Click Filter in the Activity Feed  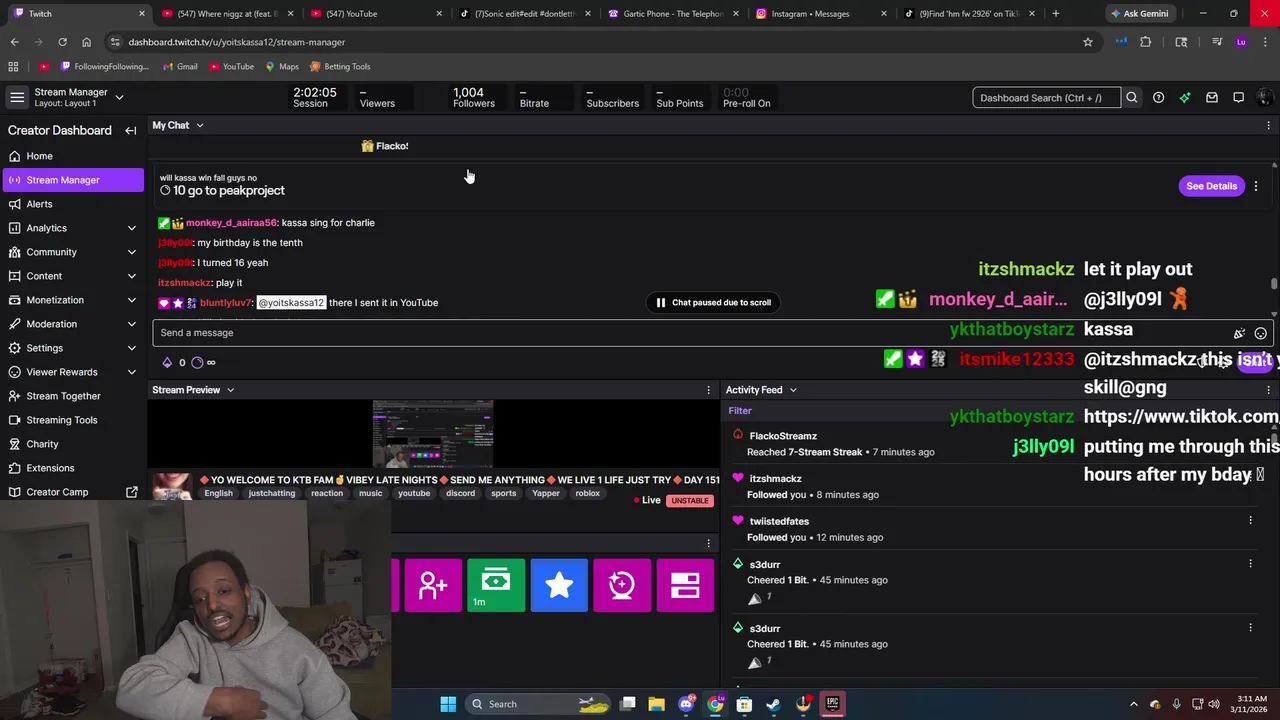click(x=740, y=411)
